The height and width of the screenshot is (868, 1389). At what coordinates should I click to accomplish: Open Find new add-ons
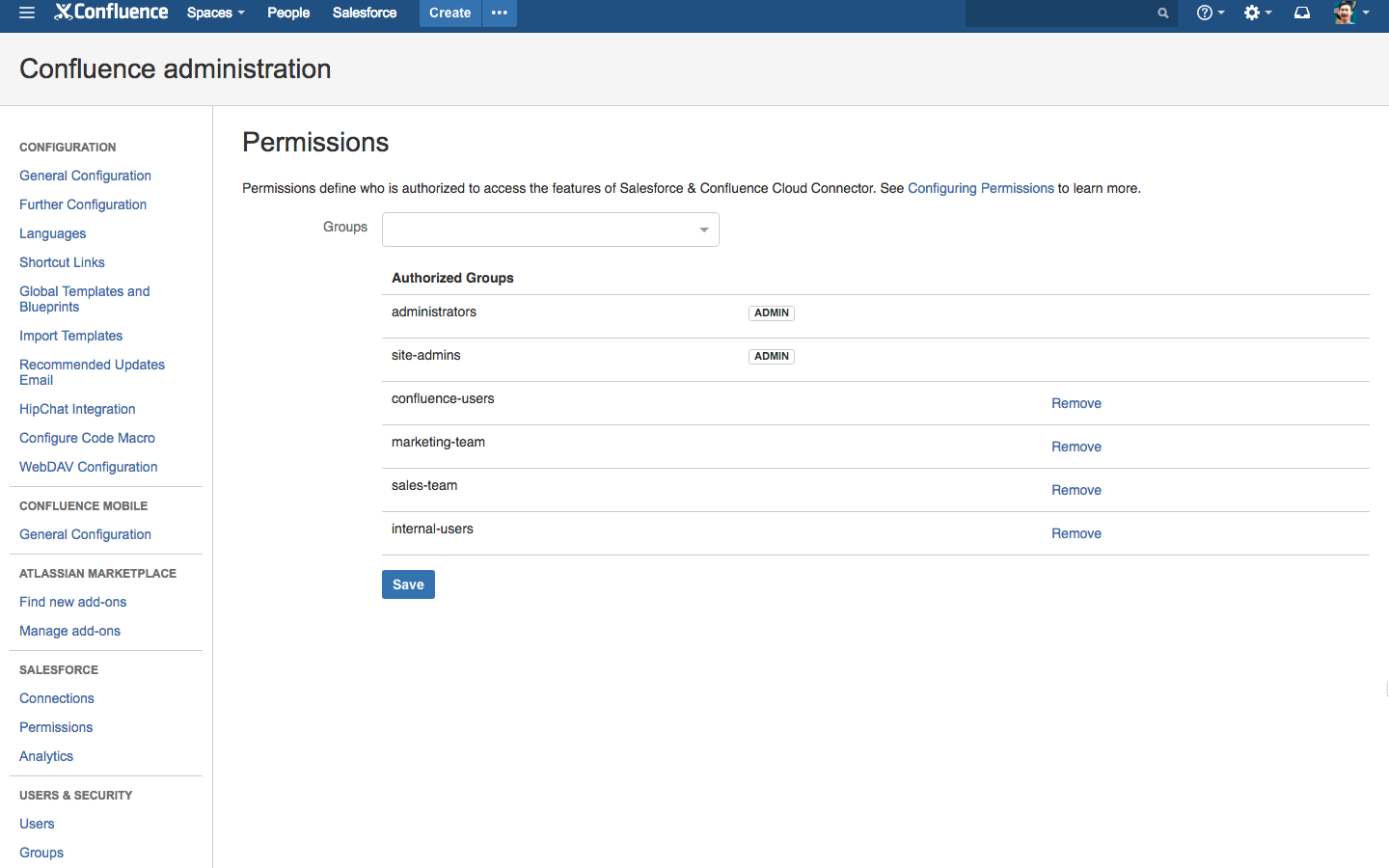coord(72,602)
